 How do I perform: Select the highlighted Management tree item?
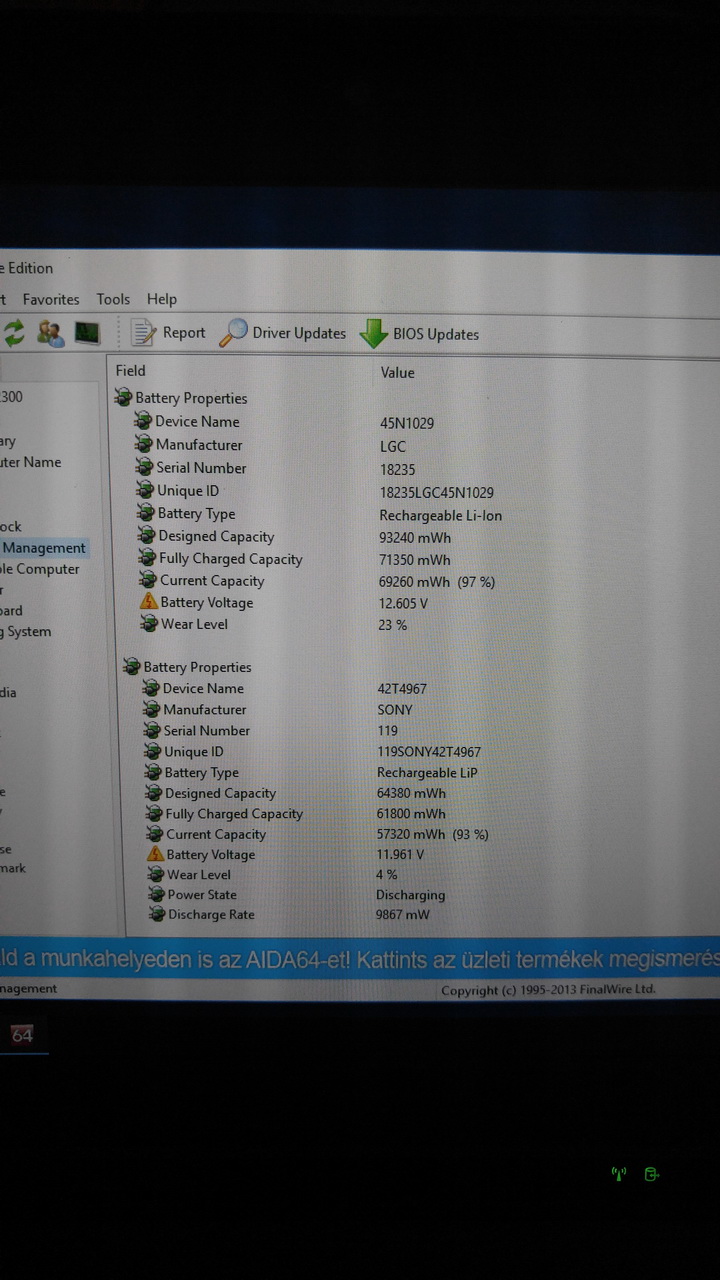click(x=44, y=548)
